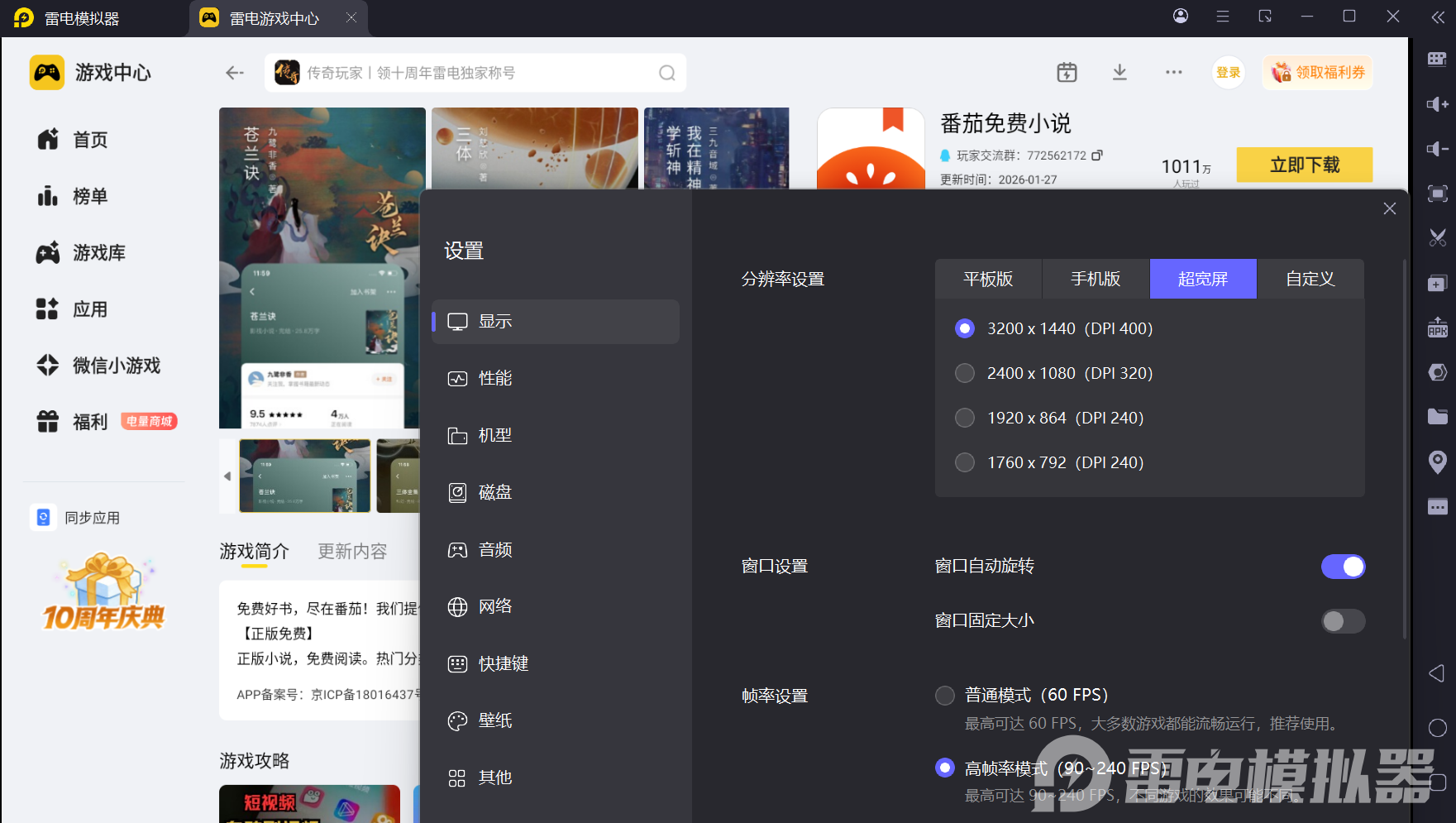Click the calendar check-in icon in header
The width and height of the screenshot is (1456, 823).
[1067, 73]
